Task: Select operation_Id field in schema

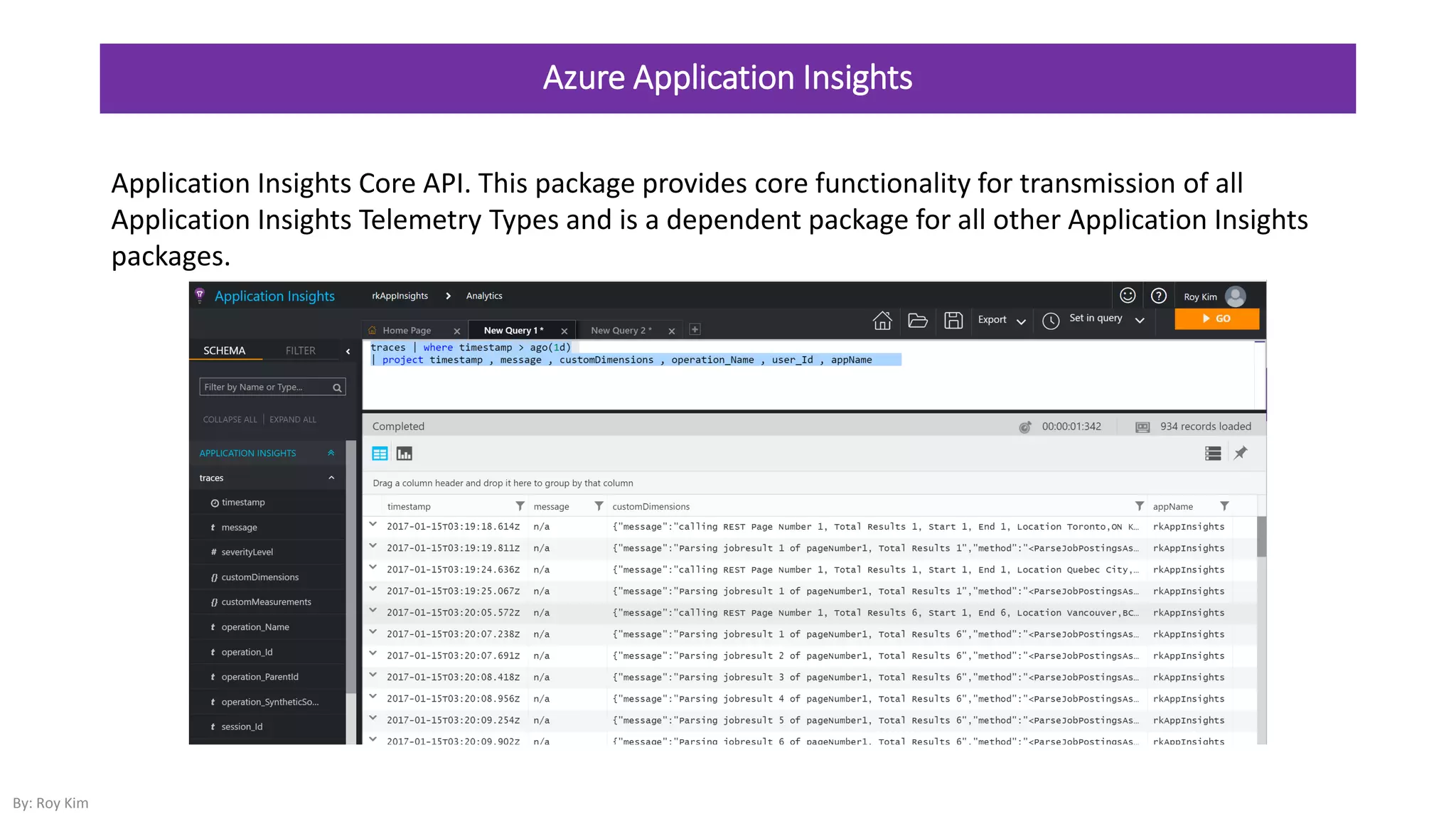Action: tap(247, 652)
